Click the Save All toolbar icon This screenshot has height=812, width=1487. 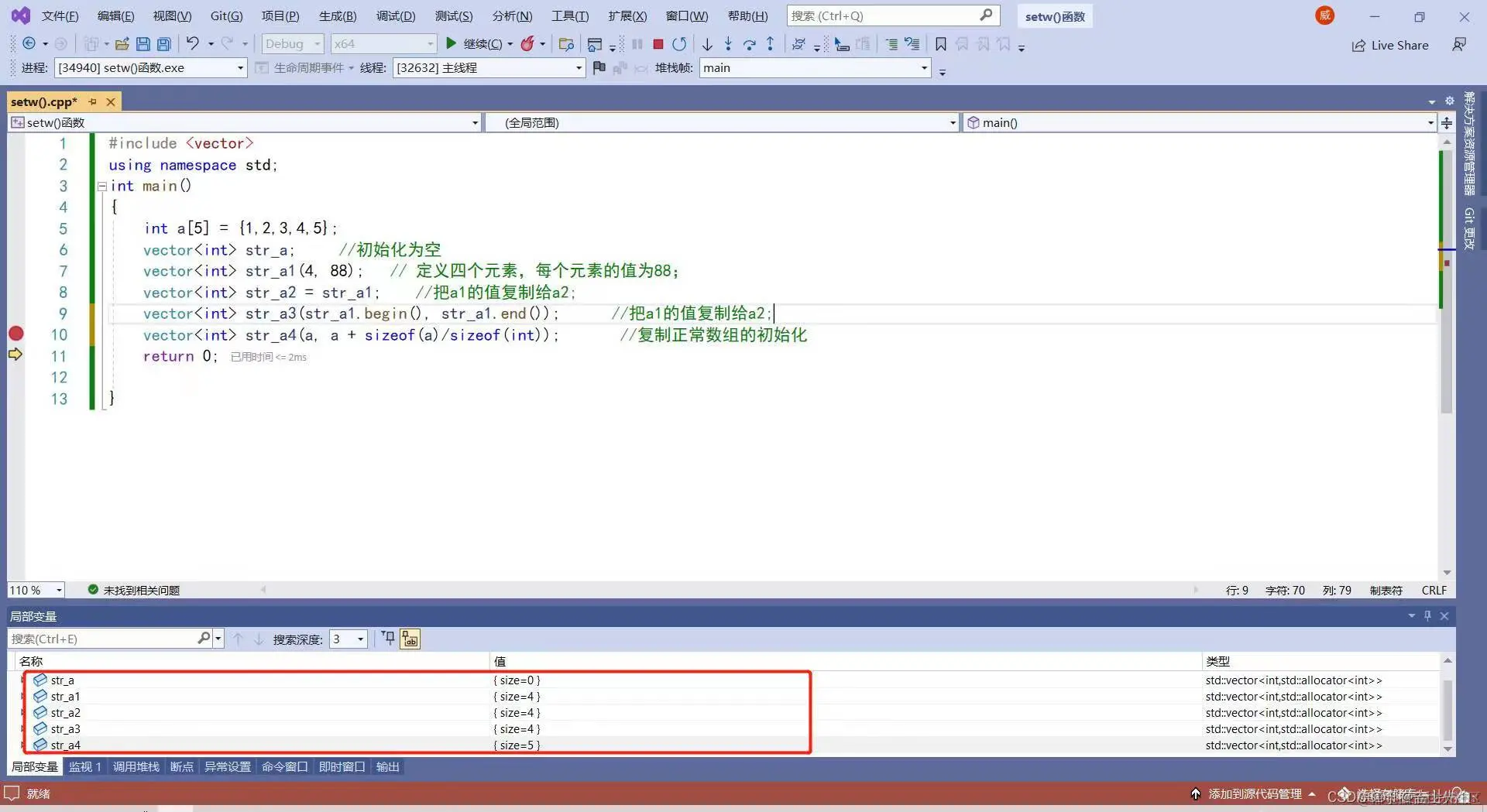coord(163,44)
